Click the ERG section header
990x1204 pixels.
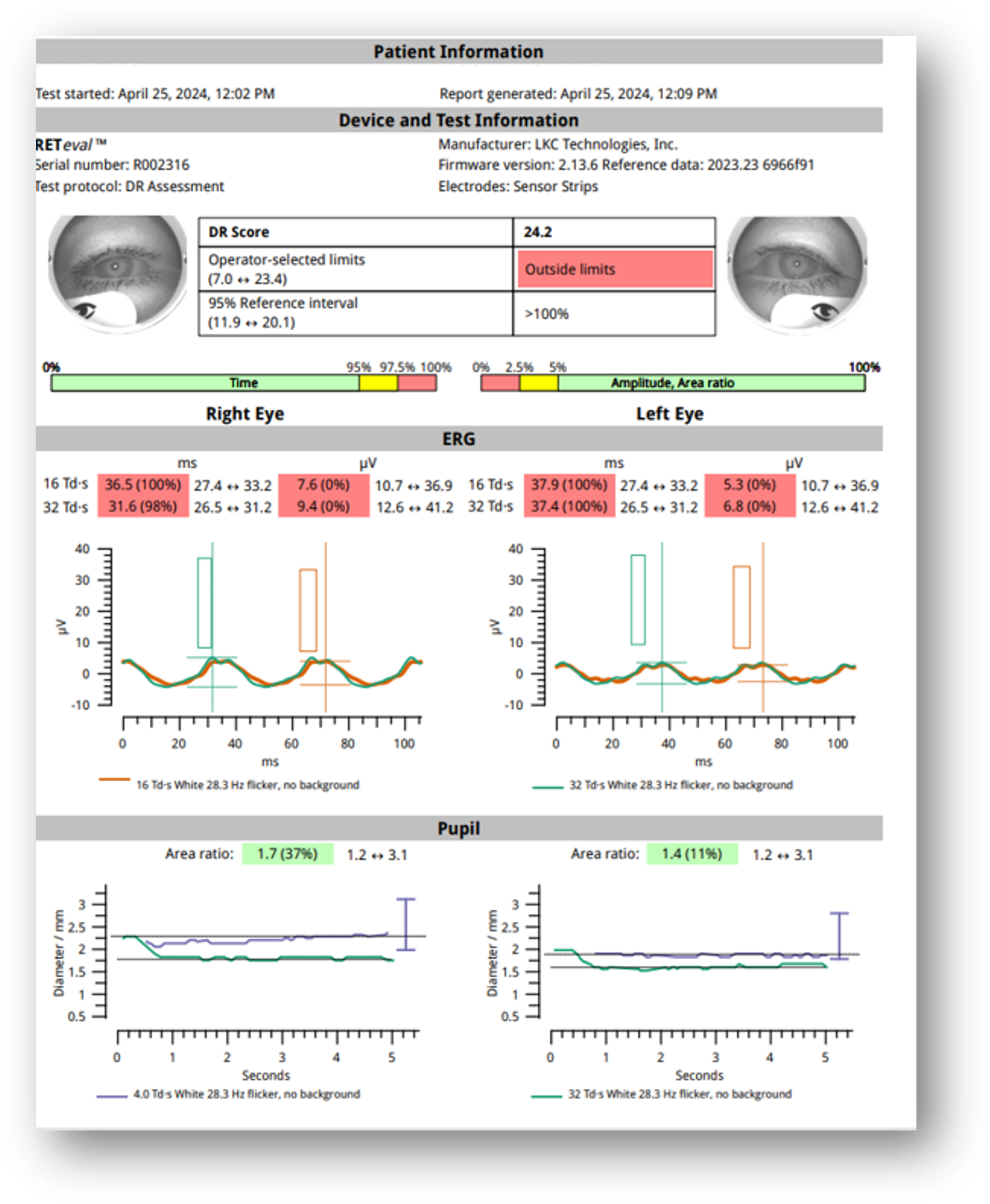tap(458, 439)
